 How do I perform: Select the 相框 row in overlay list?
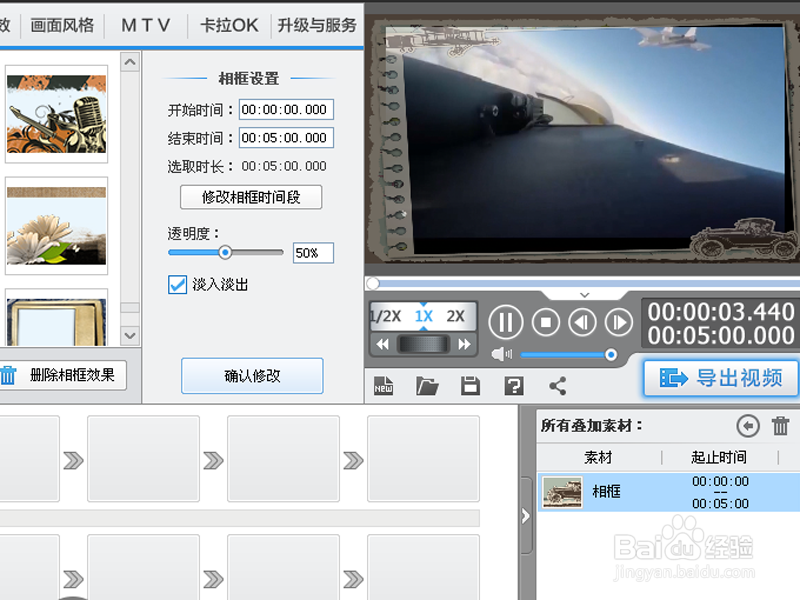pyautogui.click(x=668, y=492)
